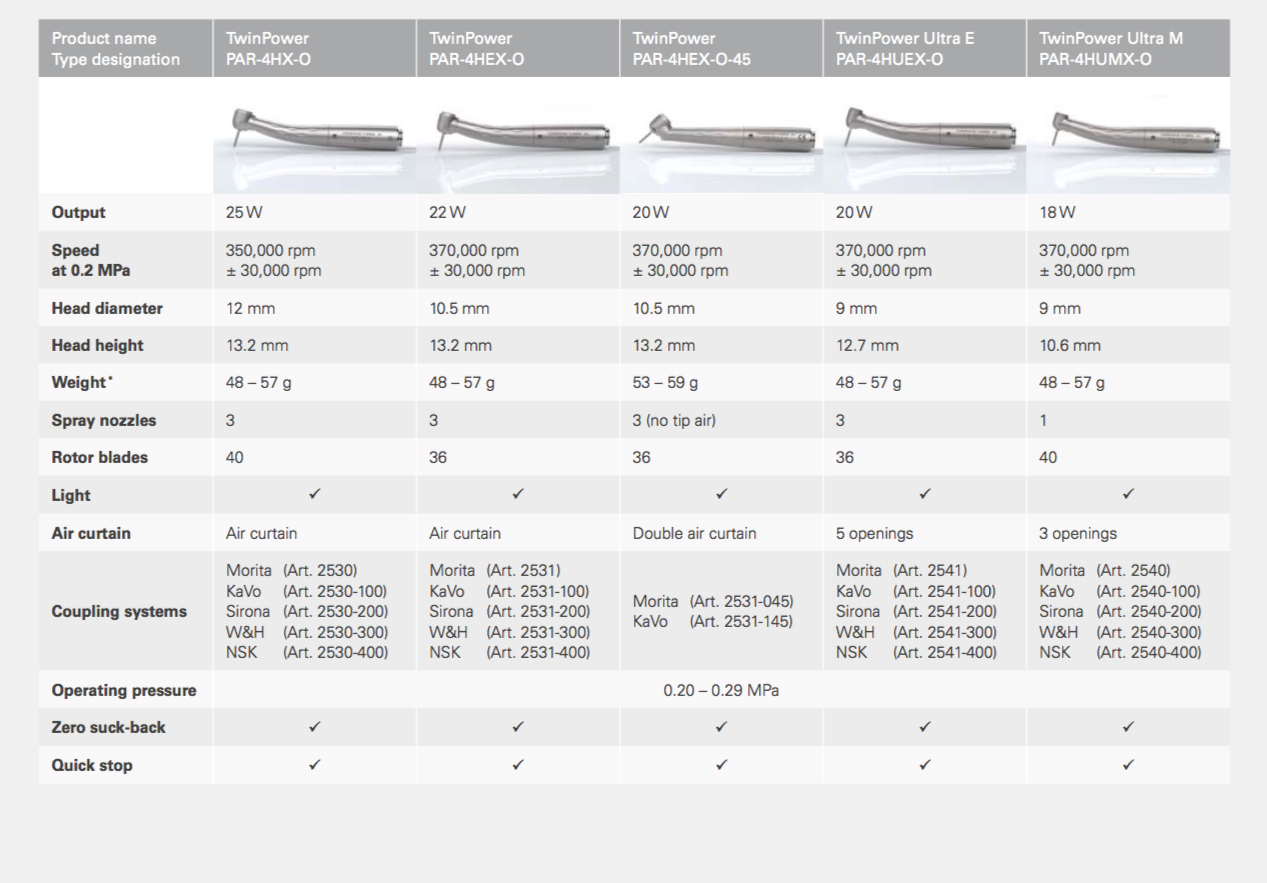Screen dimensions: 1267x883
Task: Click the Light checkmark for Ultra E
Action: pos(926,493)
